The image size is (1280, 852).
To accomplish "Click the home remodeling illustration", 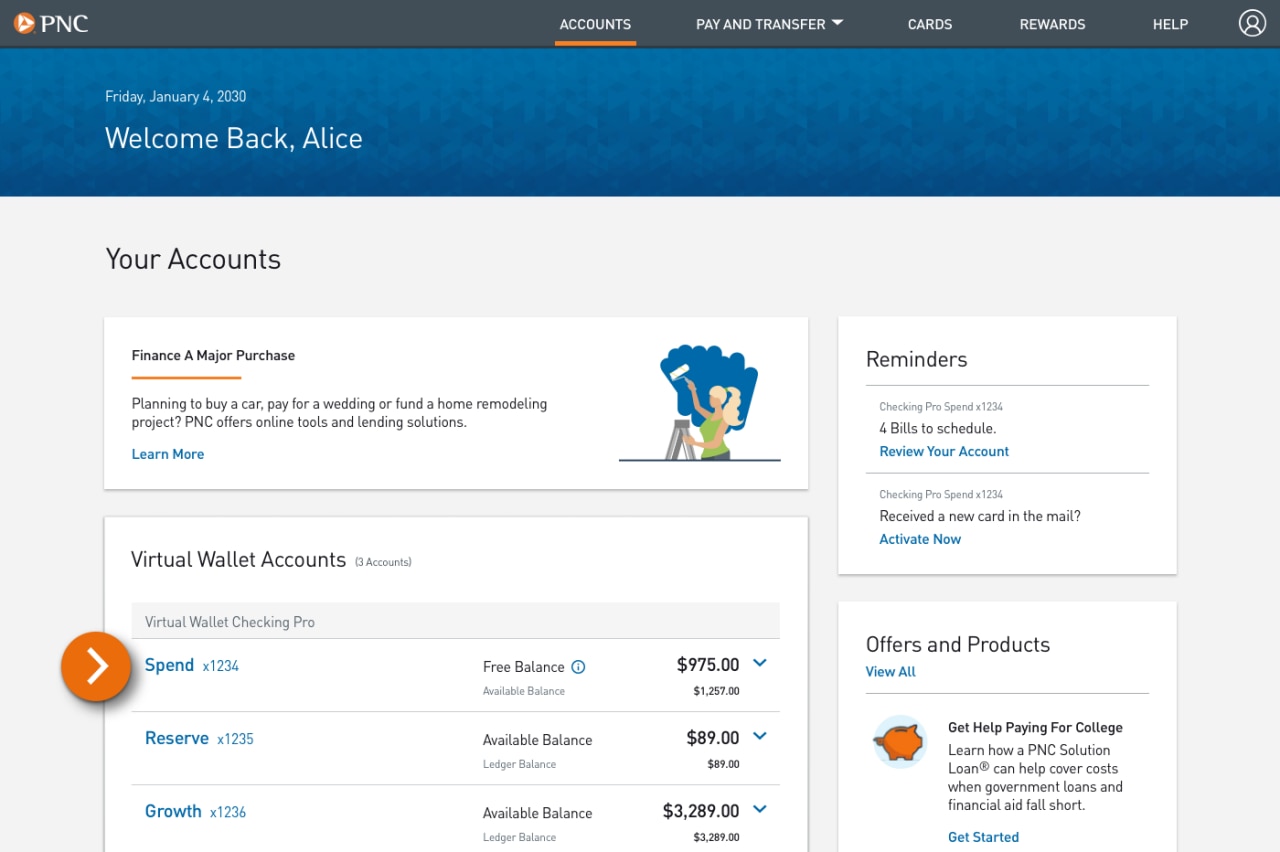I will [700, 400].
